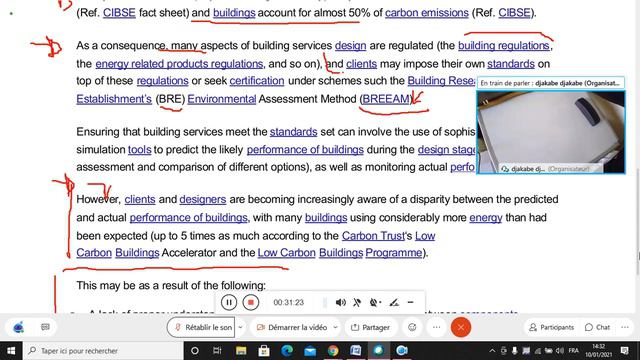Open the notification center icon
The image size is (640, 360).
tap(624, 351)
